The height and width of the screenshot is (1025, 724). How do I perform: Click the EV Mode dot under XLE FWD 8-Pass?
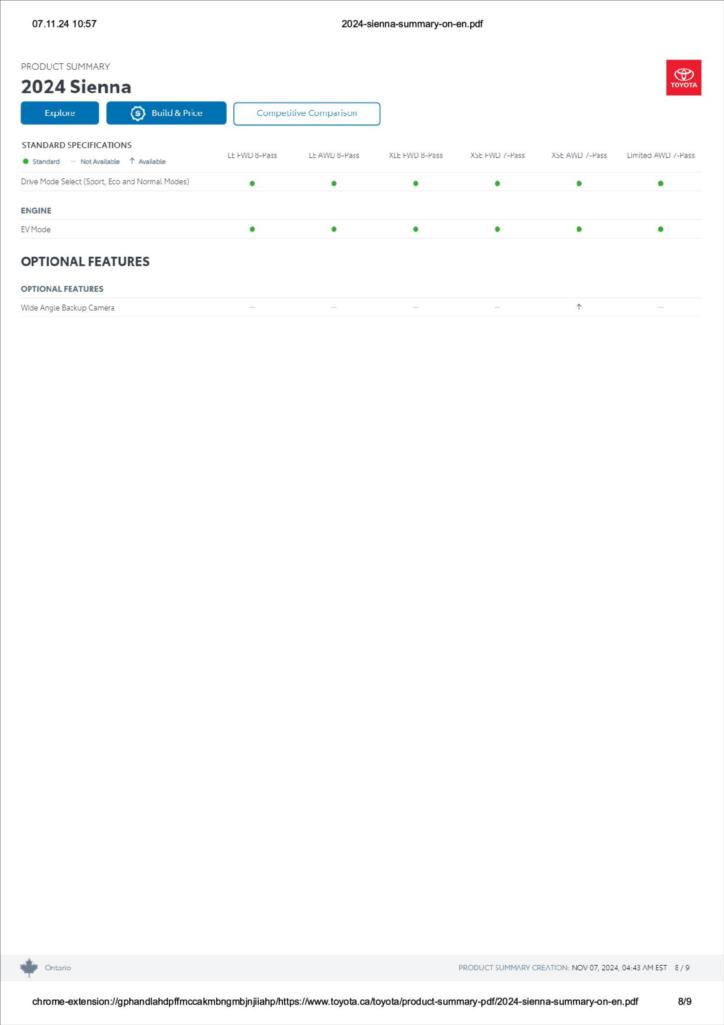pos(415,229)
